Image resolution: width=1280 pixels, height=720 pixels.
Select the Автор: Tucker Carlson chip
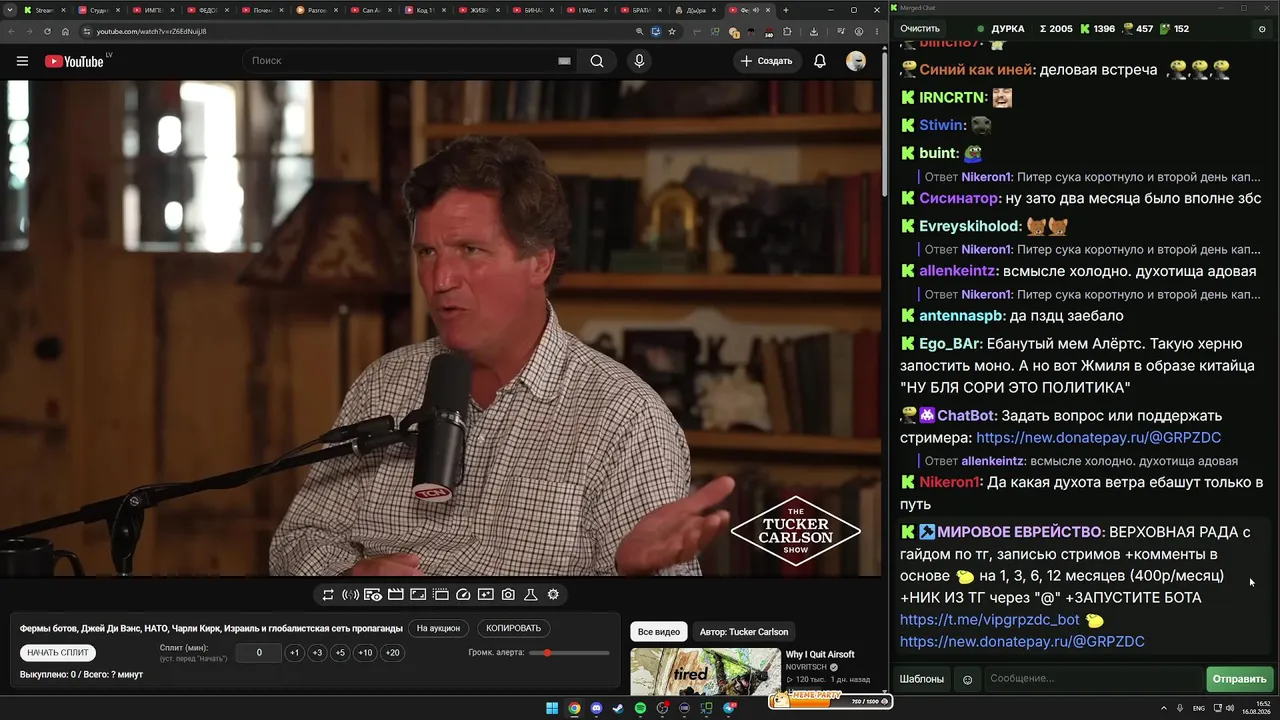click(x=744, y=632)
